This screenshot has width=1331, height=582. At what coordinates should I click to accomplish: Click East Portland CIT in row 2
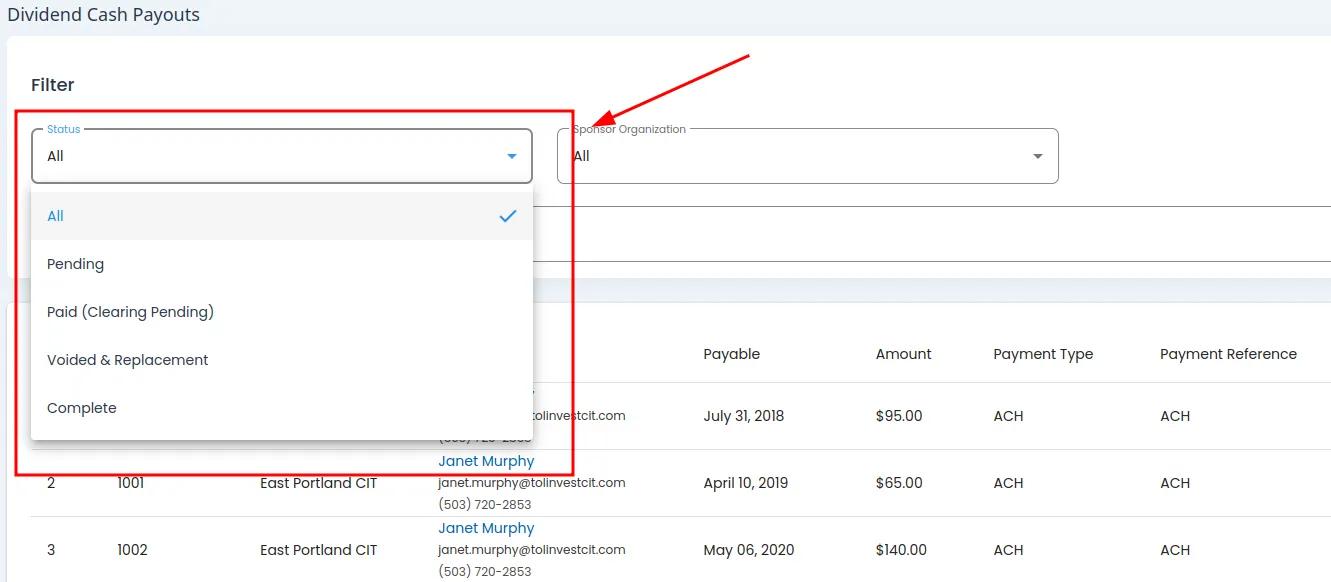click(x=318, y=483)
